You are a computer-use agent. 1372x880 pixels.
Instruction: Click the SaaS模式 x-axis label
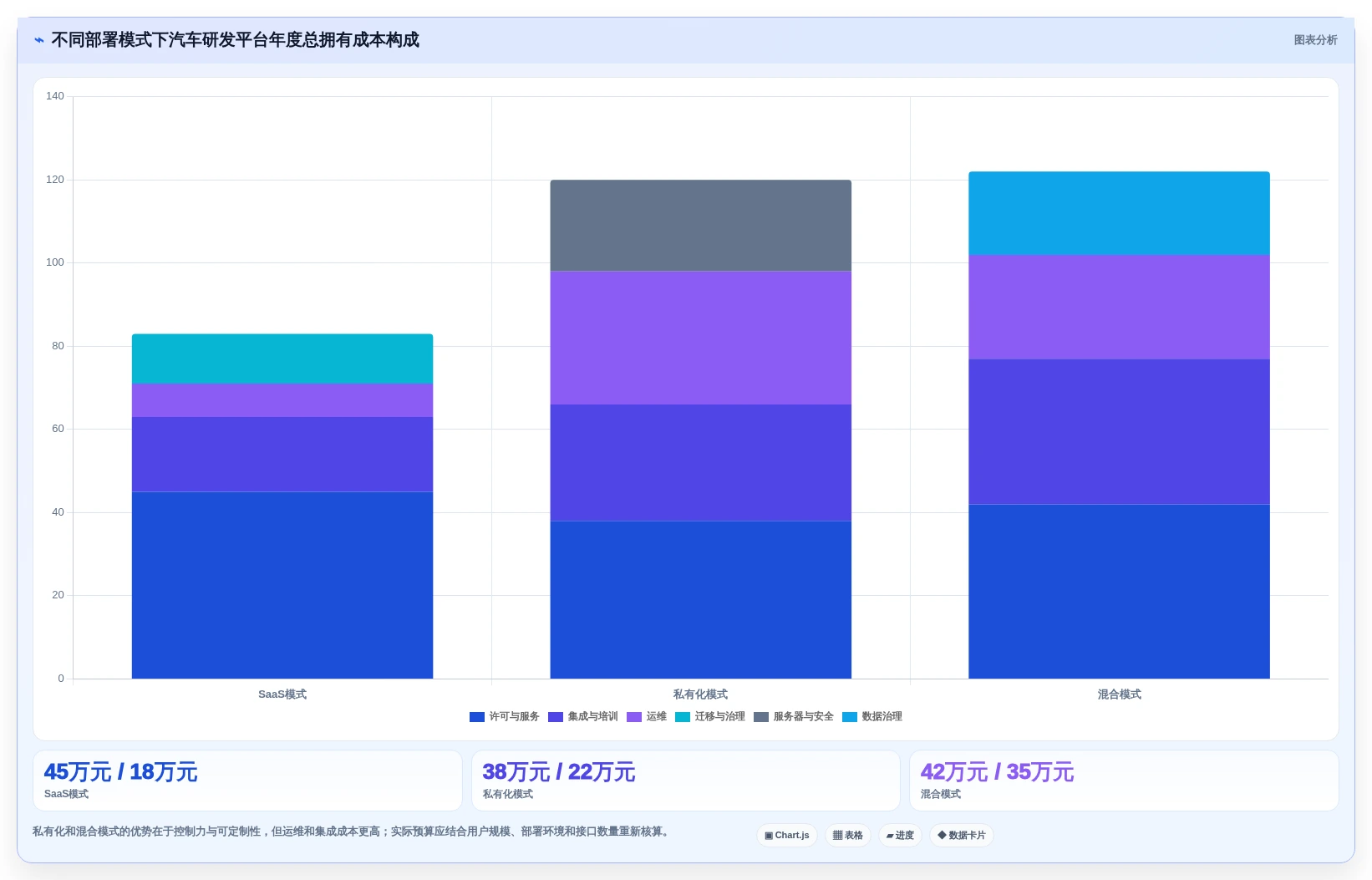click(282, 694)
